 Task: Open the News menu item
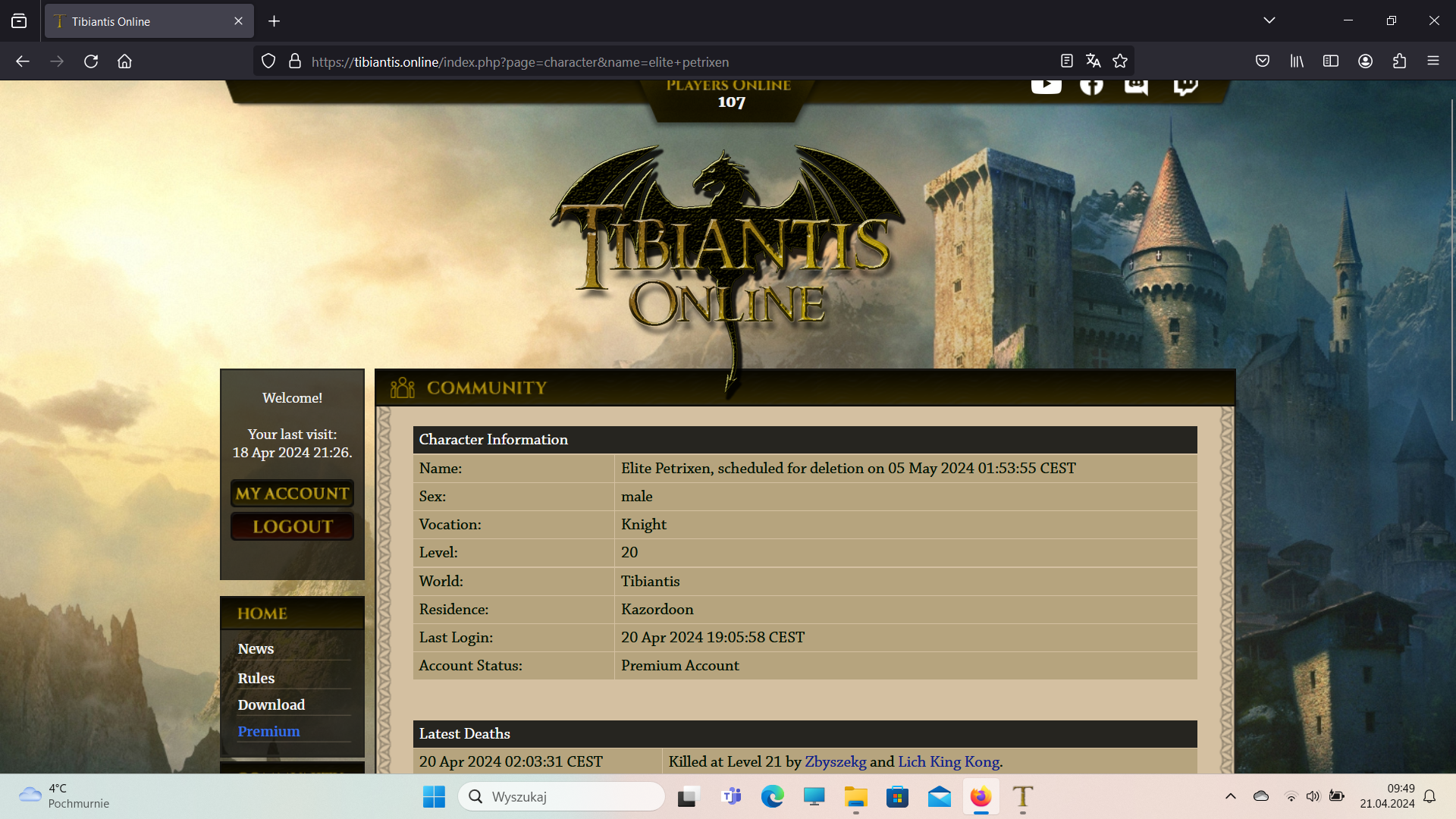(256, 648)
